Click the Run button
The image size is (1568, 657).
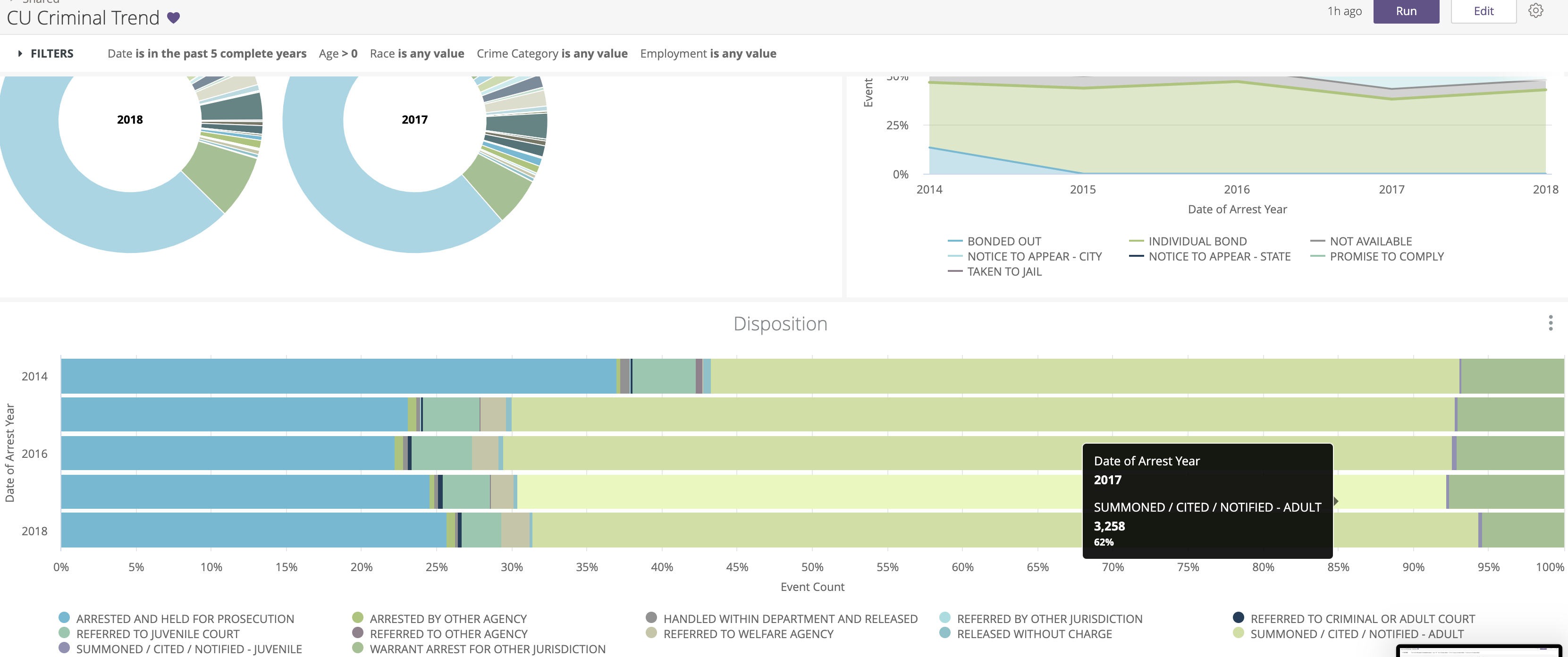click(x=1406, y=11)
